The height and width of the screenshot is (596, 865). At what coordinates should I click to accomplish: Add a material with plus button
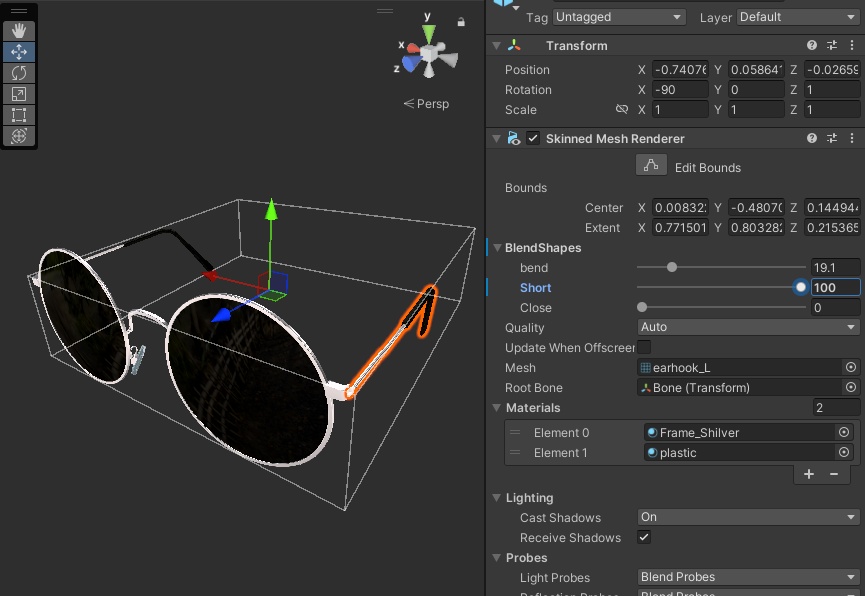coord(809,474)
